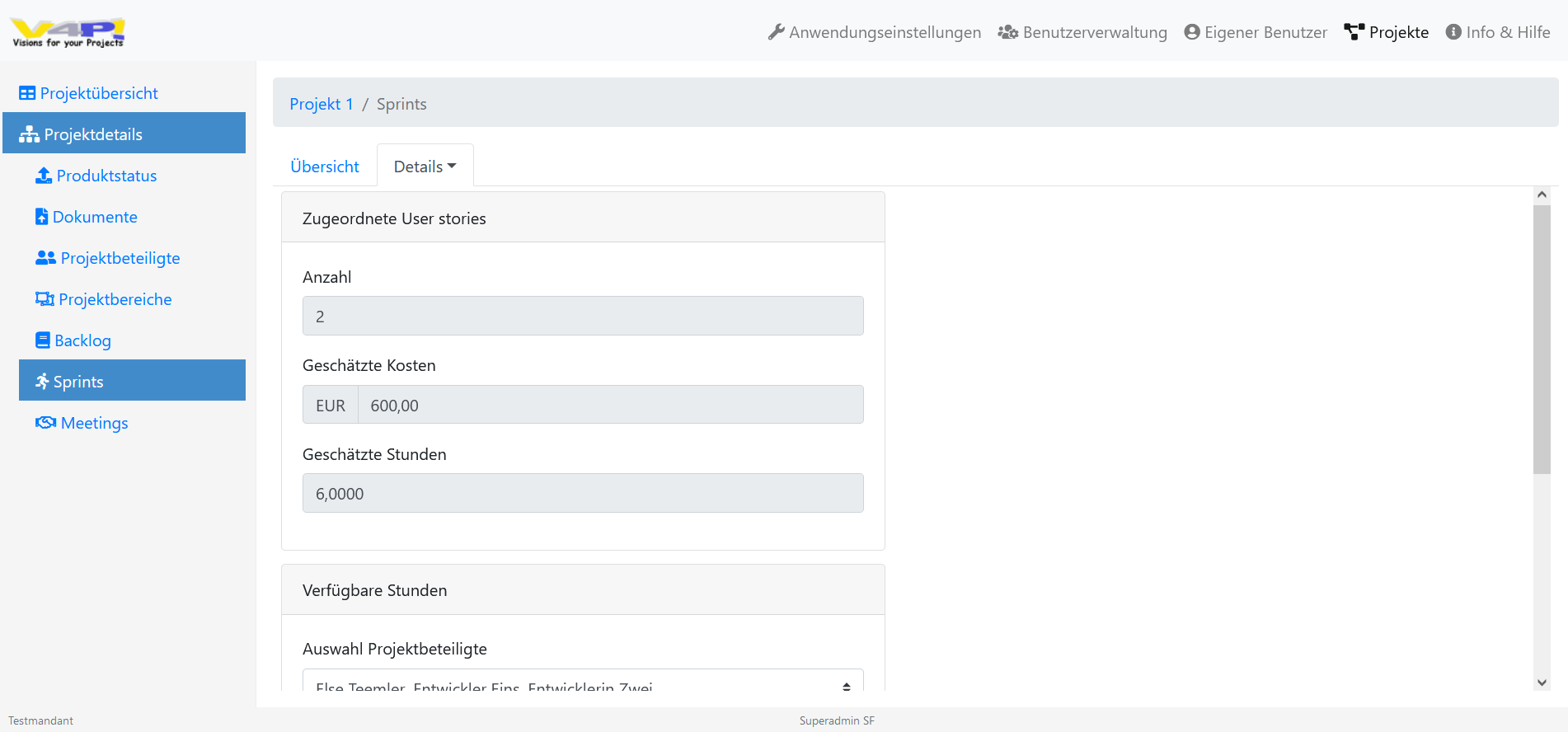Click the icon beside Projektbereiche

45,299
